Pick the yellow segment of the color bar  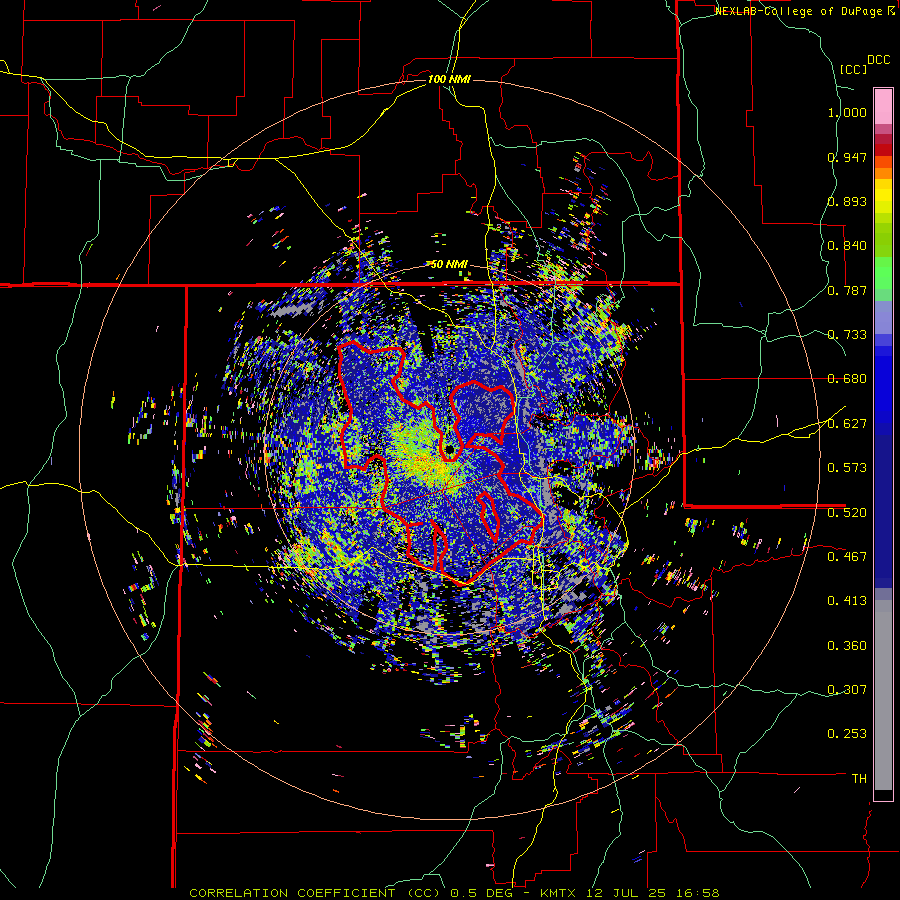click(x=883, y=197)
